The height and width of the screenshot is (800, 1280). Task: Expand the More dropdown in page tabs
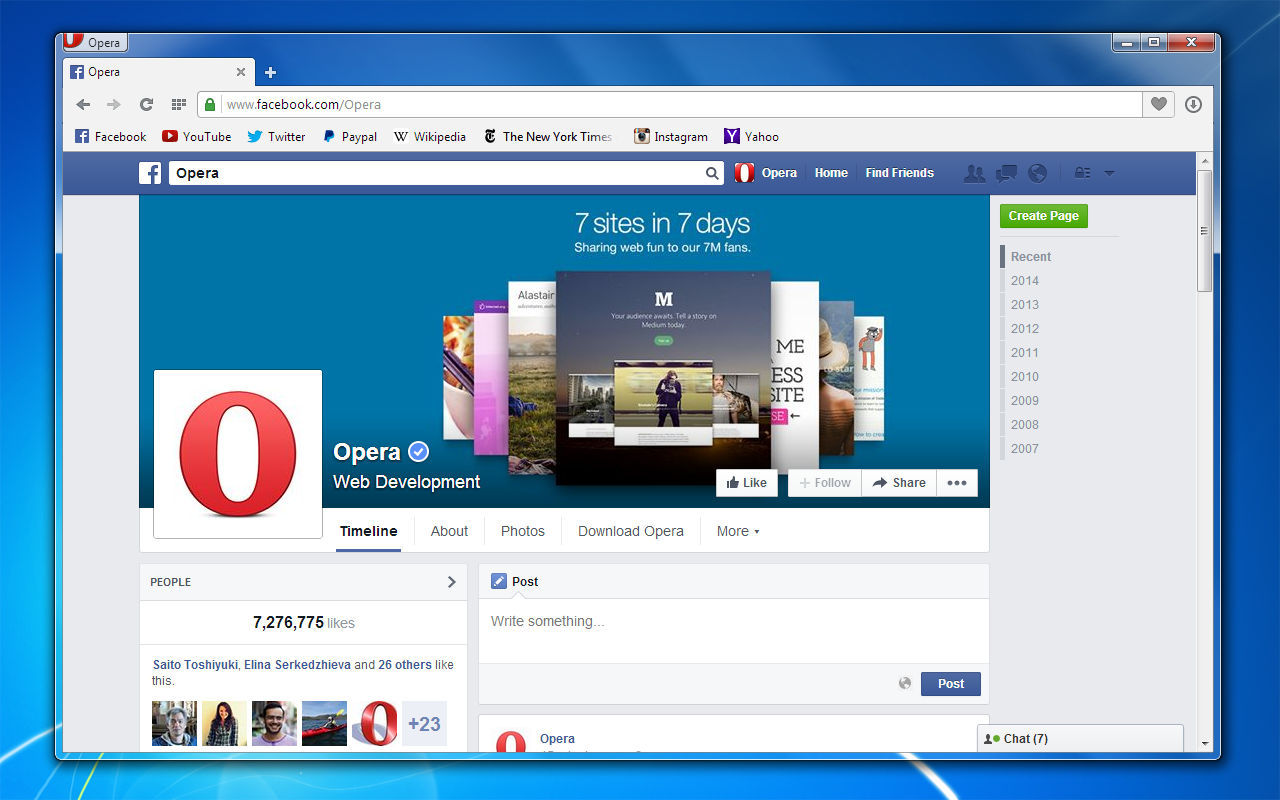(x=738, y=531)
